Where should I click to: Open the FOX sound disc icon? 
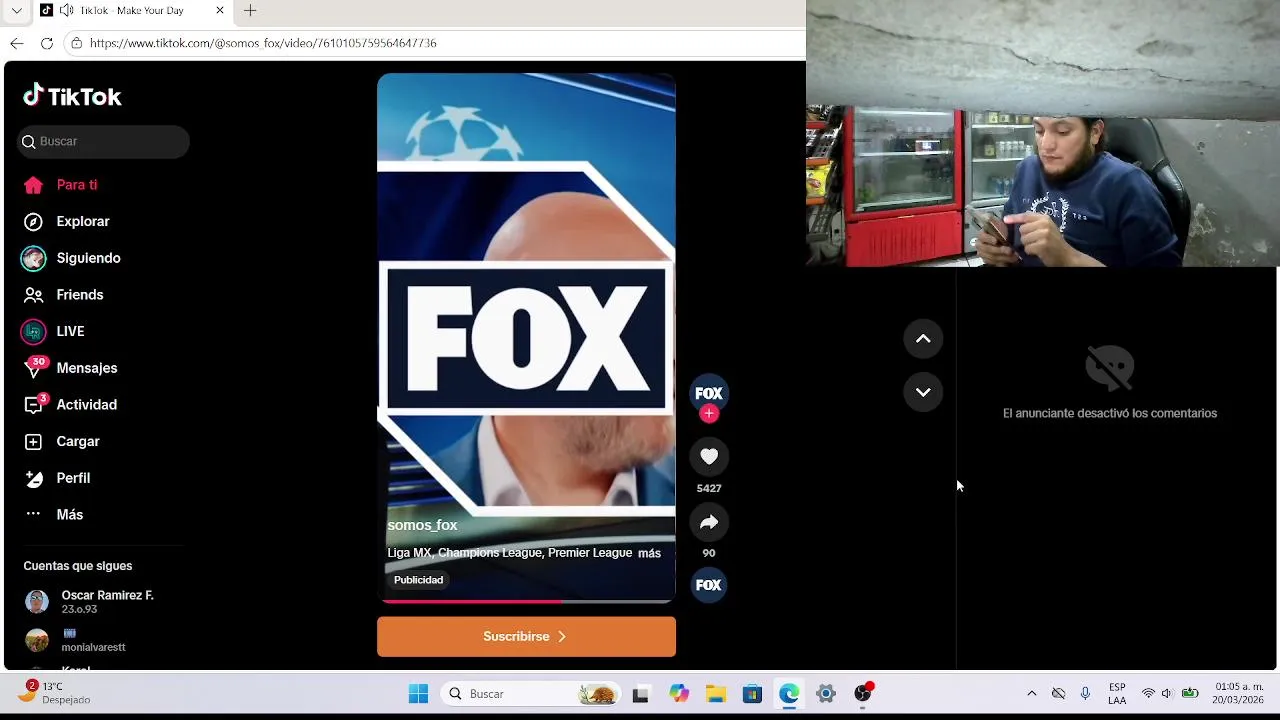tap(709, 585)
